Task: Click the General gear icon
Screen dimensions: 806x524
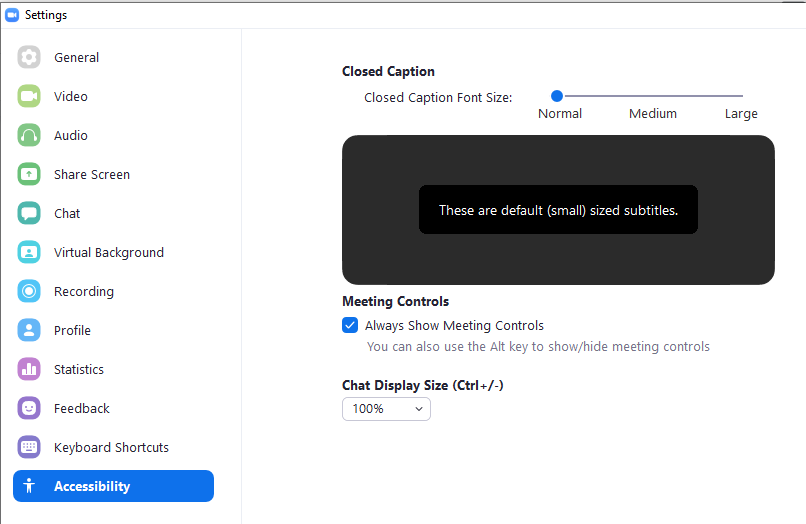Action: 29,57
